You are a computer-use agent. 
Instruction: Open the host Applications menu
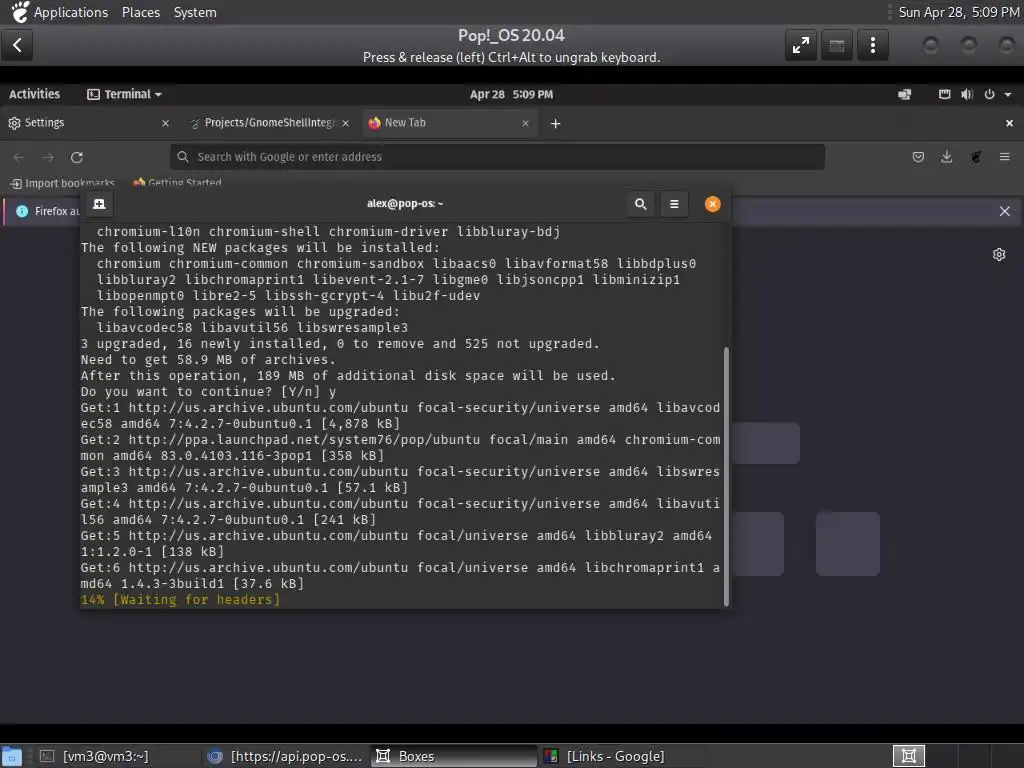(x=60, y=12)
